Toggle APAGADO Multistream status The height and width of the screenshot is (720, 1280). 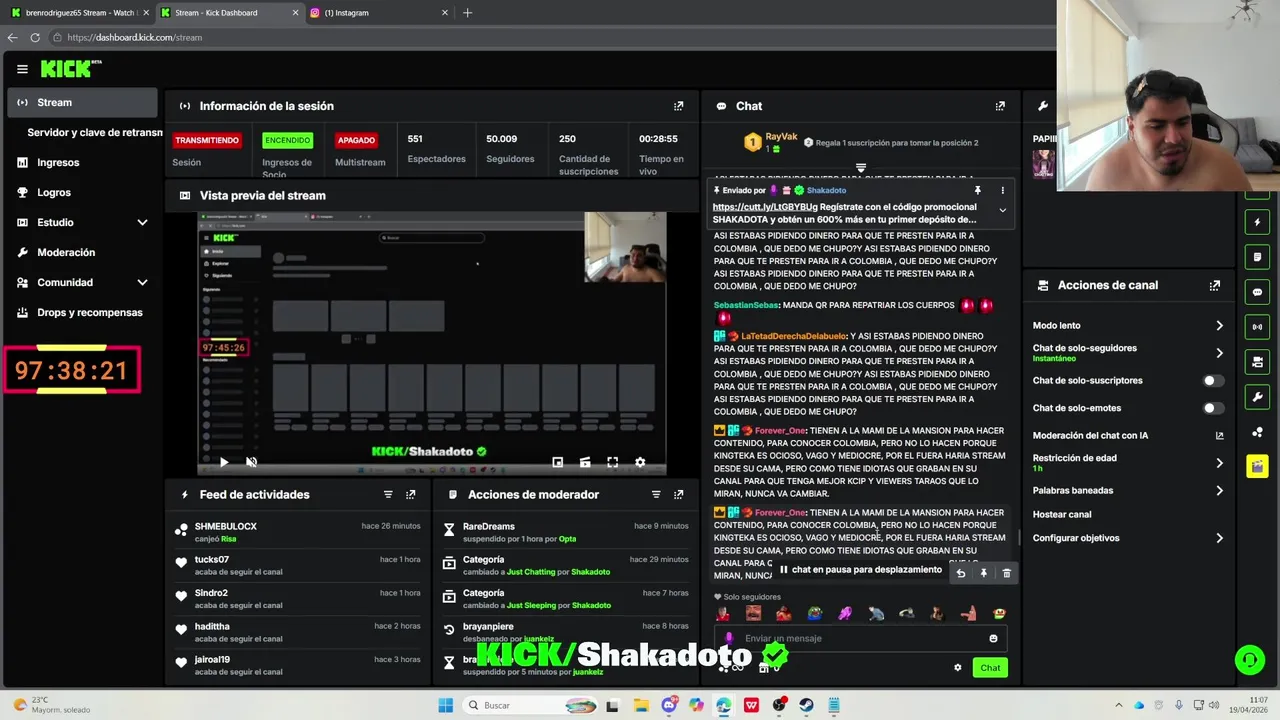pyautogui.click(x=356, y=140)
